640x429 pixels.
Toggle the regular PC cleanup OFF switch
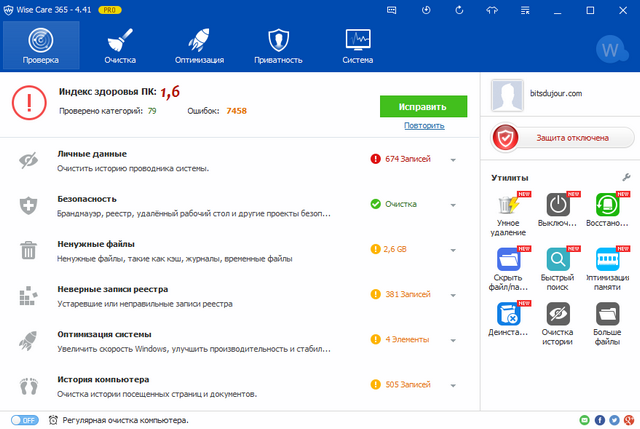24,420
